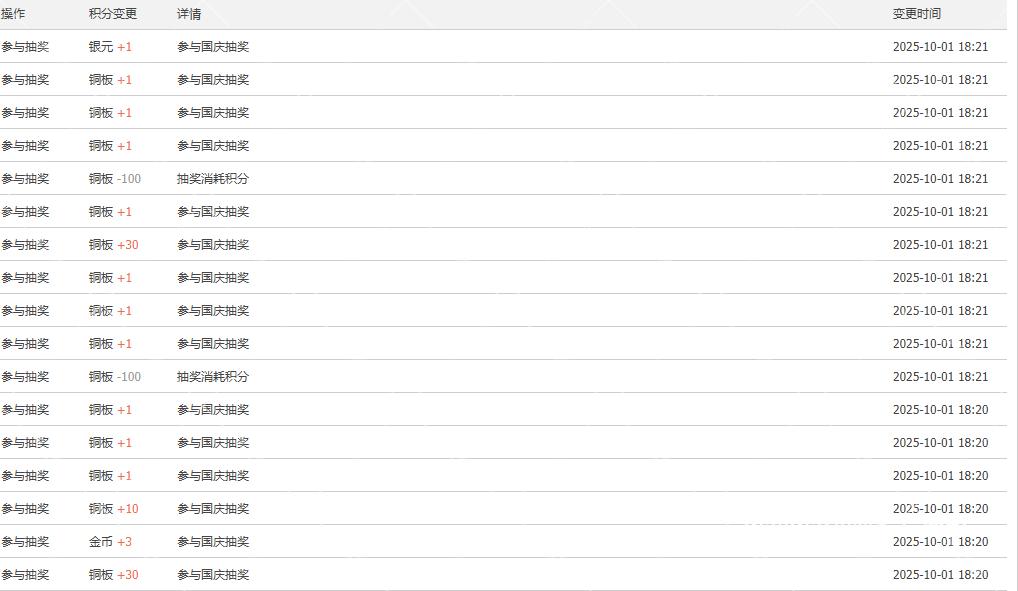Viewport: 1018px width, 591px height.
Task: Click 参与抽奖 in the 铜板 +10 row
Action: pyautogui.click(x=25, y=509)
